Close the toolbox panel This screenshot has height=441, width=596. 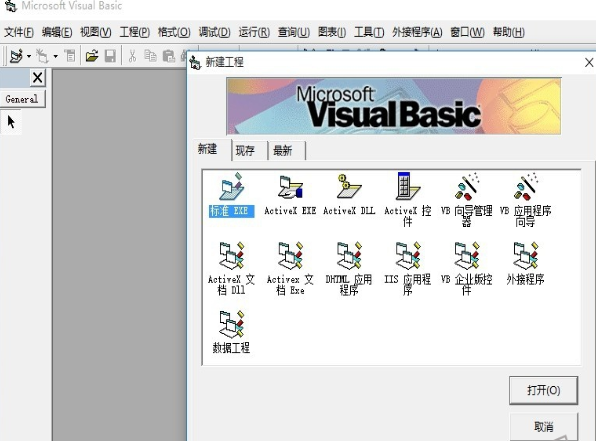37,78
